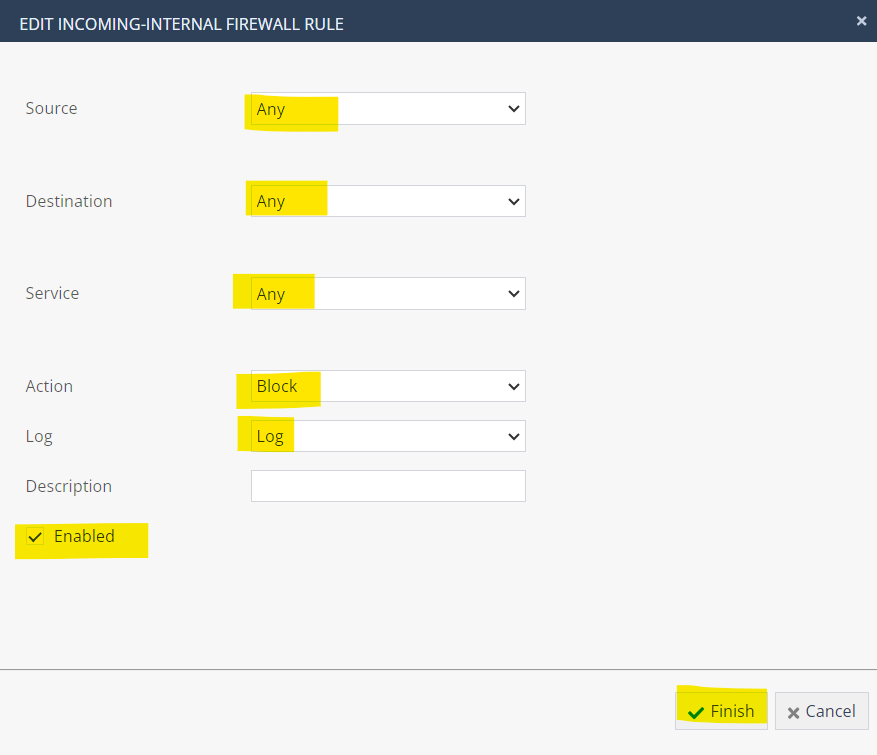Viewport: 877px width, 755px height.
Task: Click the chevron arrow of the Action field
Action: tap(514, 386)
